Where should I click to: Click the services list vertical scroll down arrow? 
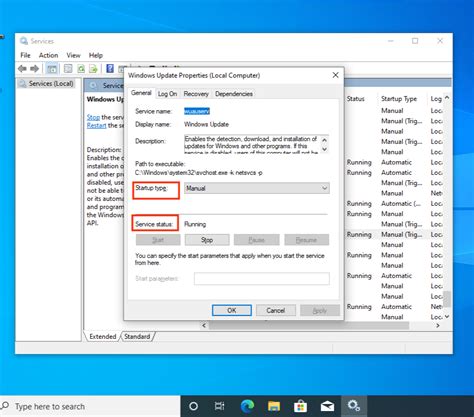[447, 317]
